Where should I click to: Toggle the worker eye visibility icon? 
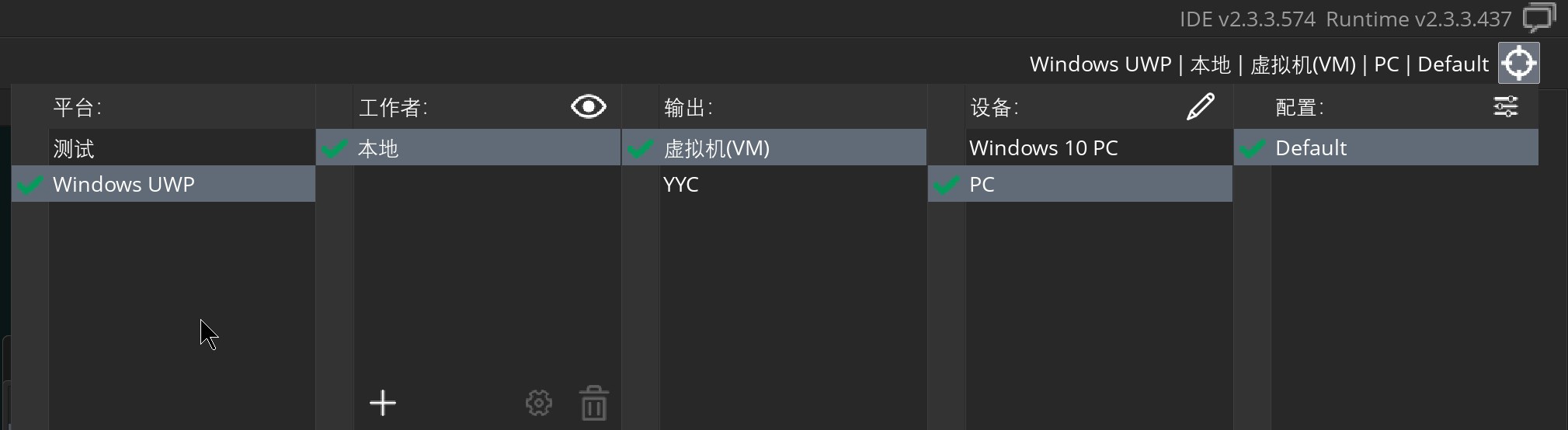pos(588,106)
